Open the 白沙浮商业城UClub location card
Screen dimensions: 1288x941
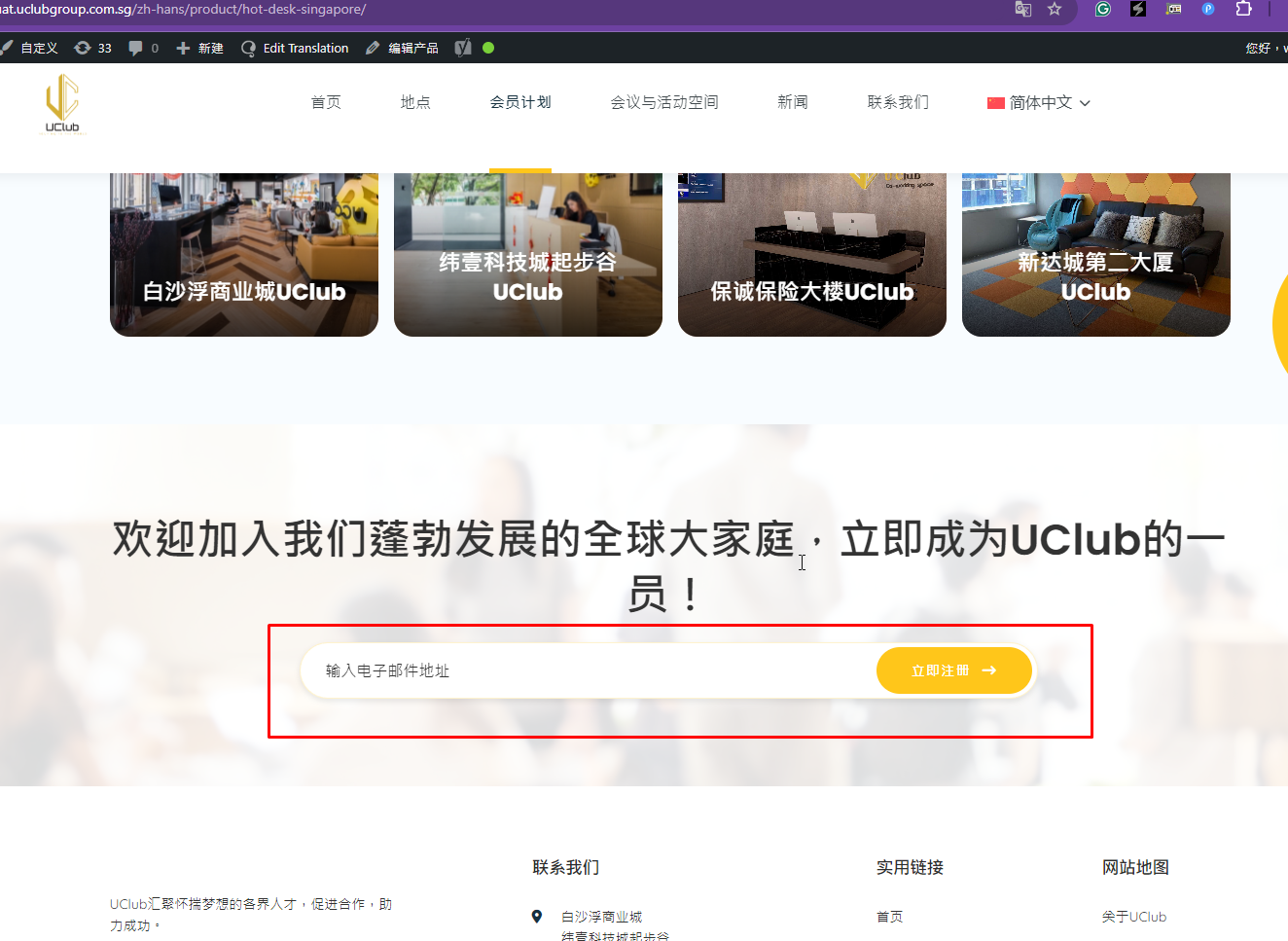coord(244,255)
